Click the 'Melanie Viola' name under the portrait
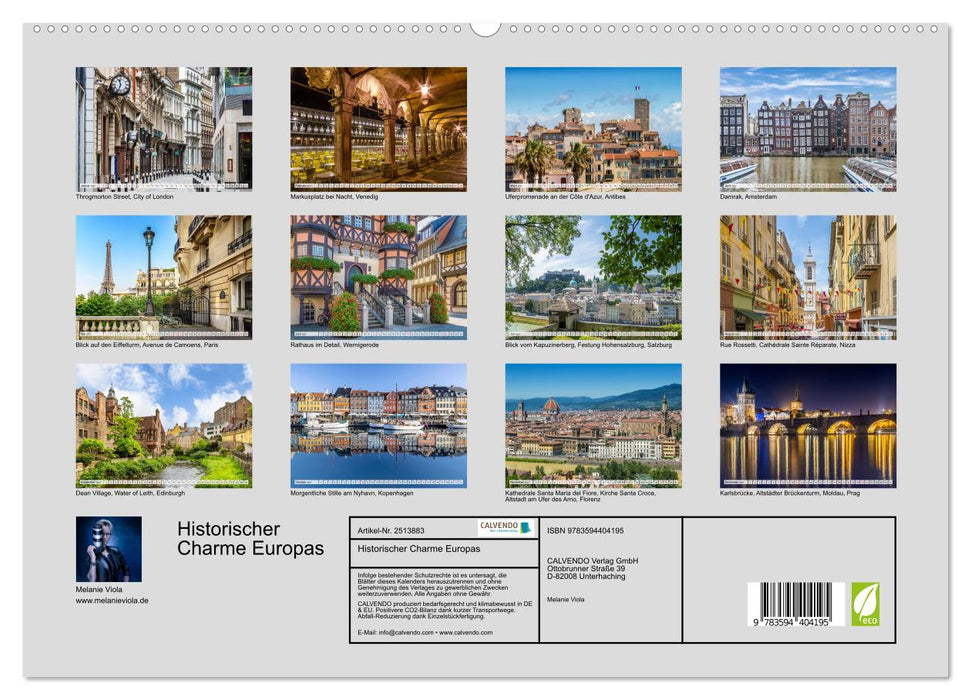Viewport: 971px width, 700px height. 99,589
